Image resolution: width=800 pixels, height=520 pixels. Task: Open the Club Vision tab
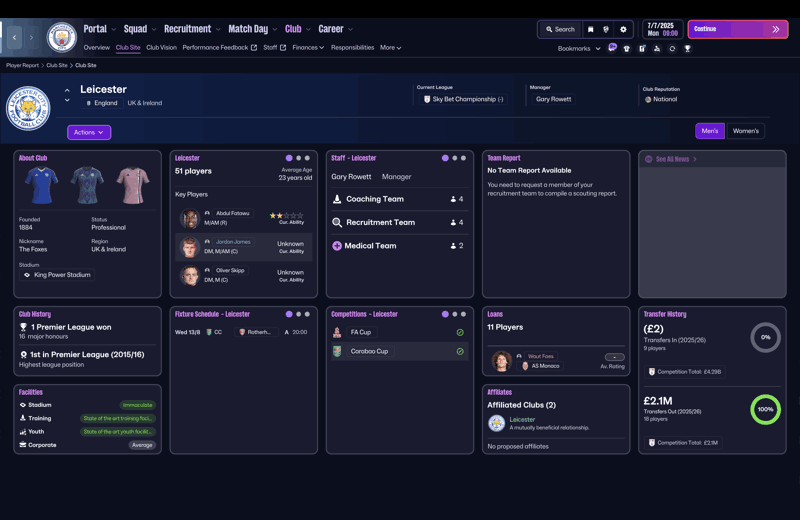click(161, 47)
